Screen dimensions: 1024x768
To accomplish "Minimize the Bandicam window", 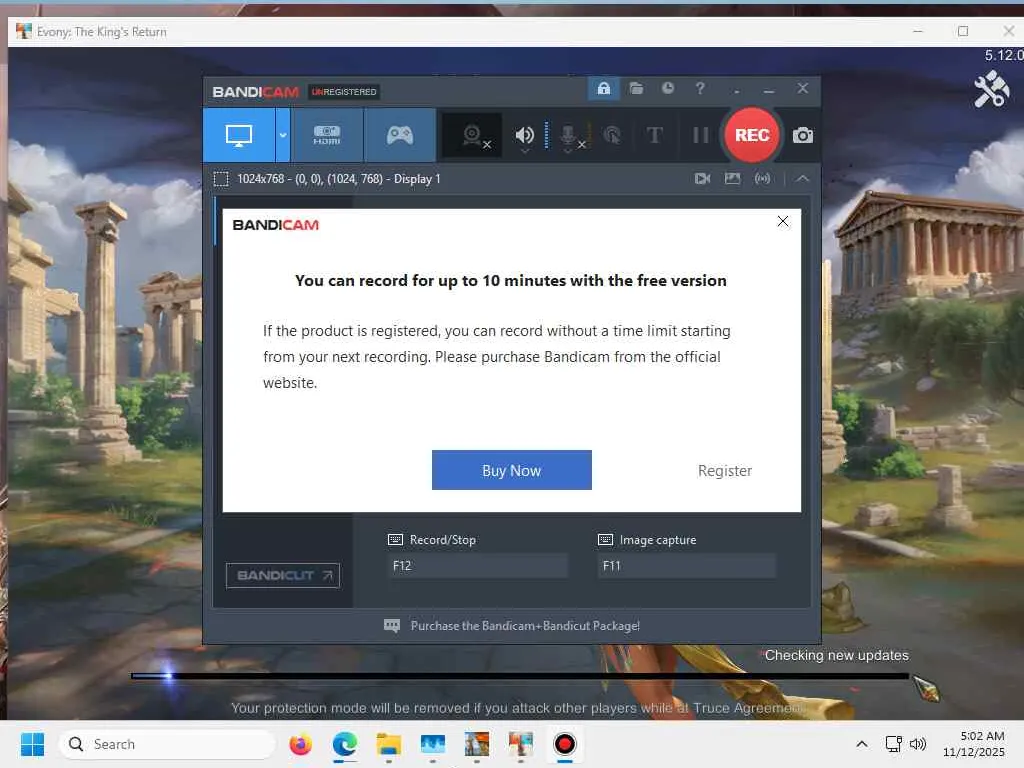I will click(769, 89).
